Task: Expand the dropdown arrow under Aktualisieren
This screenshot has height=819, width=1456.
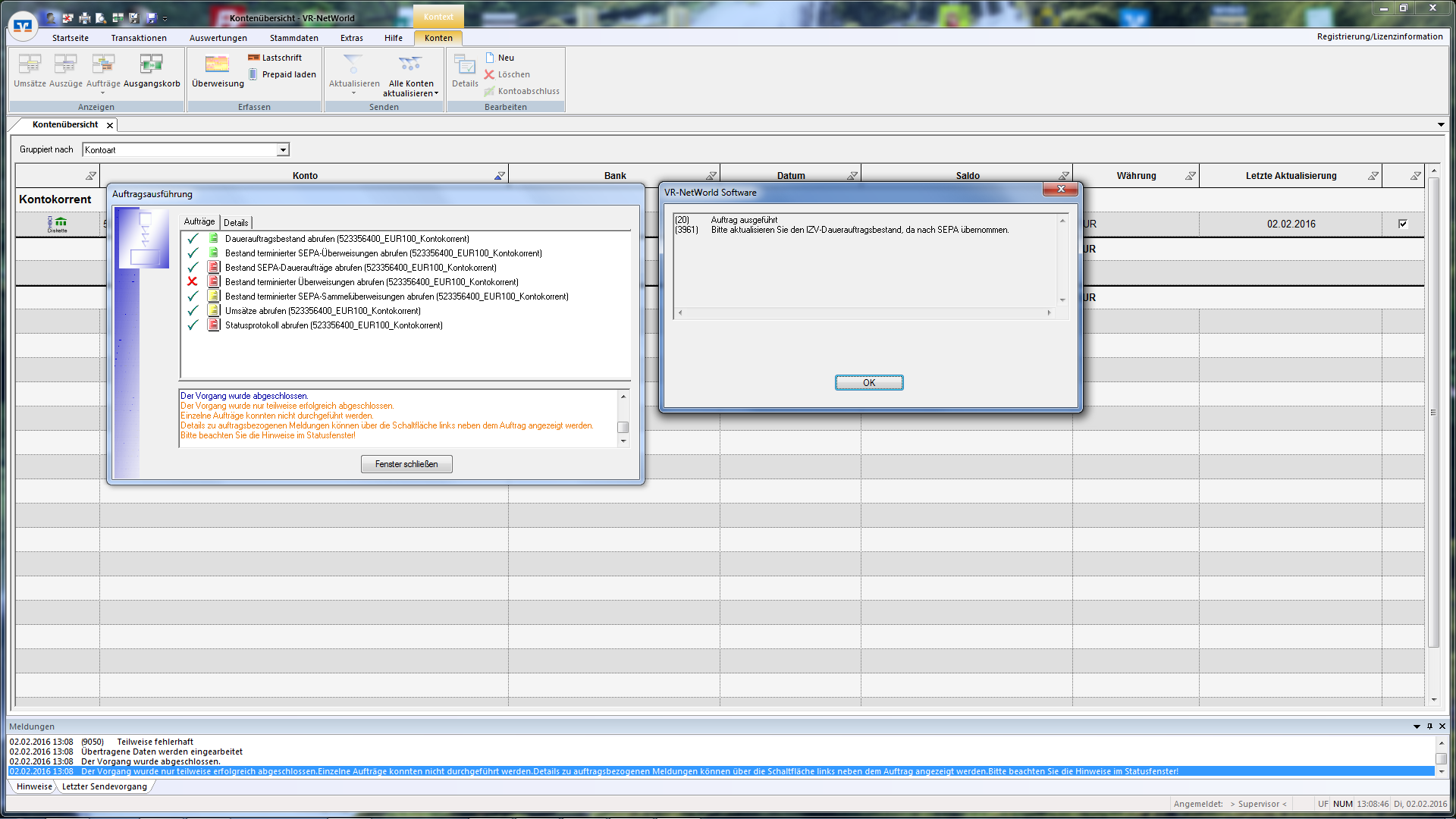Action: [x=353, y=93]
